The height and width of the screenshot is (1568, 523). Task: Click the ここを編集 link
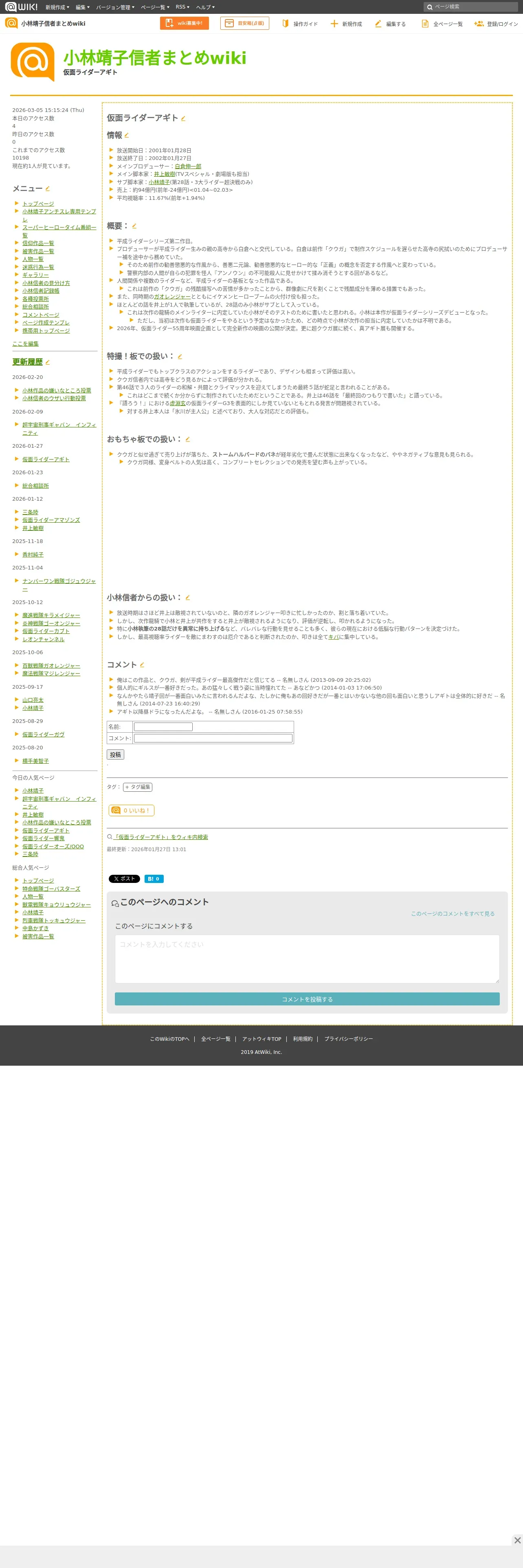pos(26,344)
